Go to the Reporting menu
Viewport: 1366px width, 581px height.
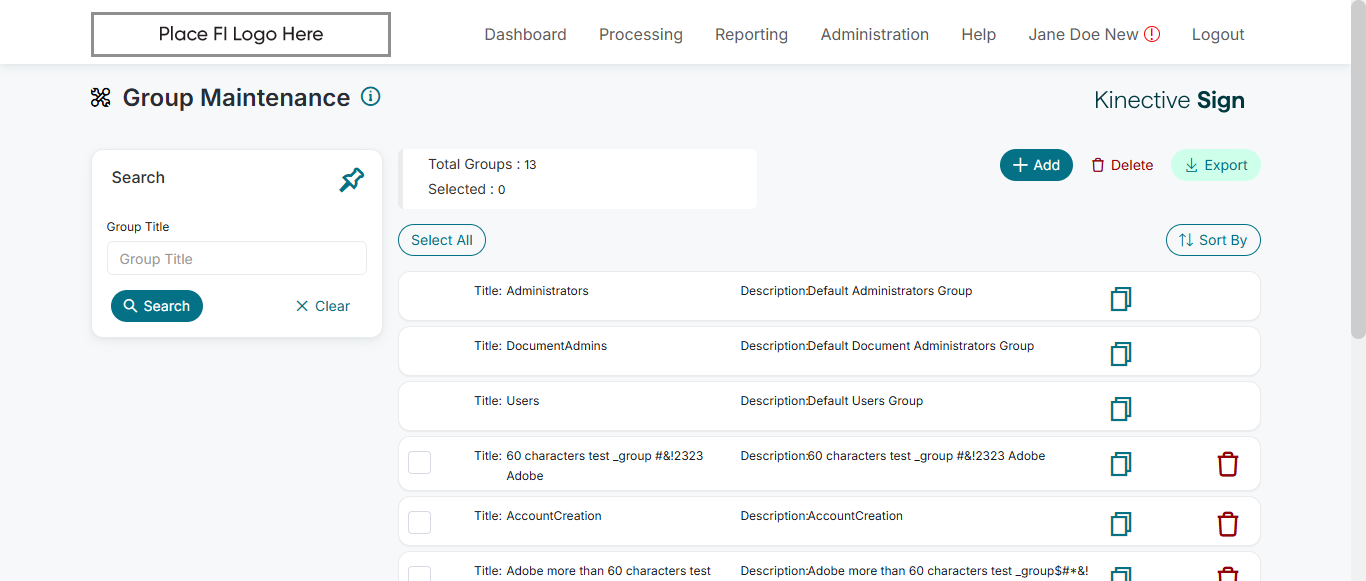coord(751,34)
